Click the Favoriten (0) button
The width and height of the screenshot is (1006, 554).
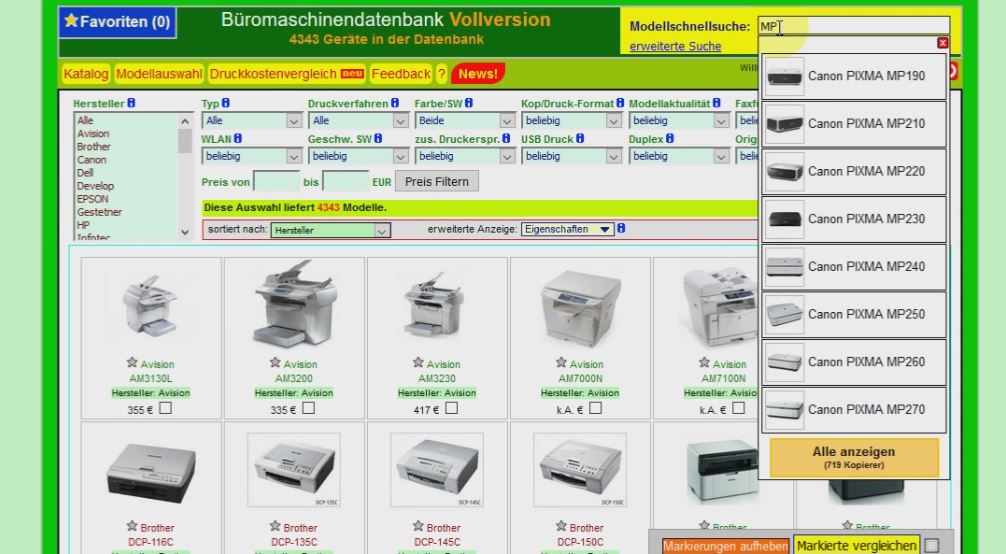(117, 22)
